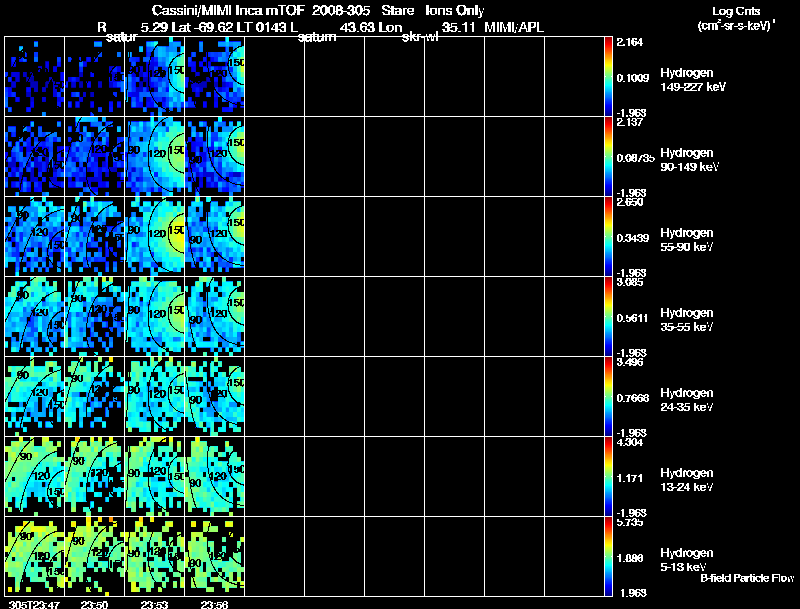
Task: Select the 90-149 keV image at 23:53
Action: [x=155, y=157]
